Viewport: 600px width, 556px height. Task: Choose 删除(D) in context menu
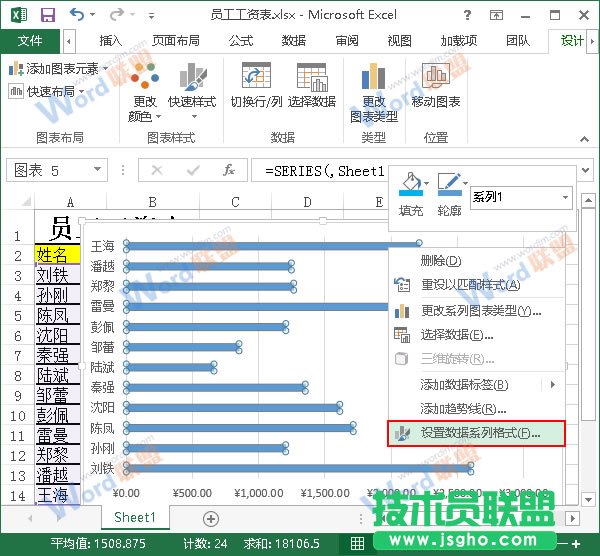476,261
